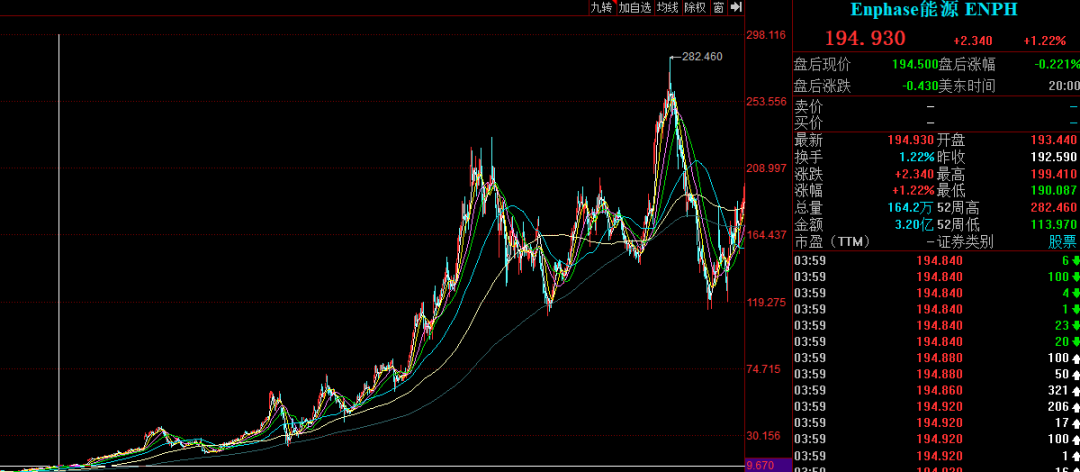Click the Enphase能源 ENPH stock title
The image size is (1080, 472).
coord(935,10)
